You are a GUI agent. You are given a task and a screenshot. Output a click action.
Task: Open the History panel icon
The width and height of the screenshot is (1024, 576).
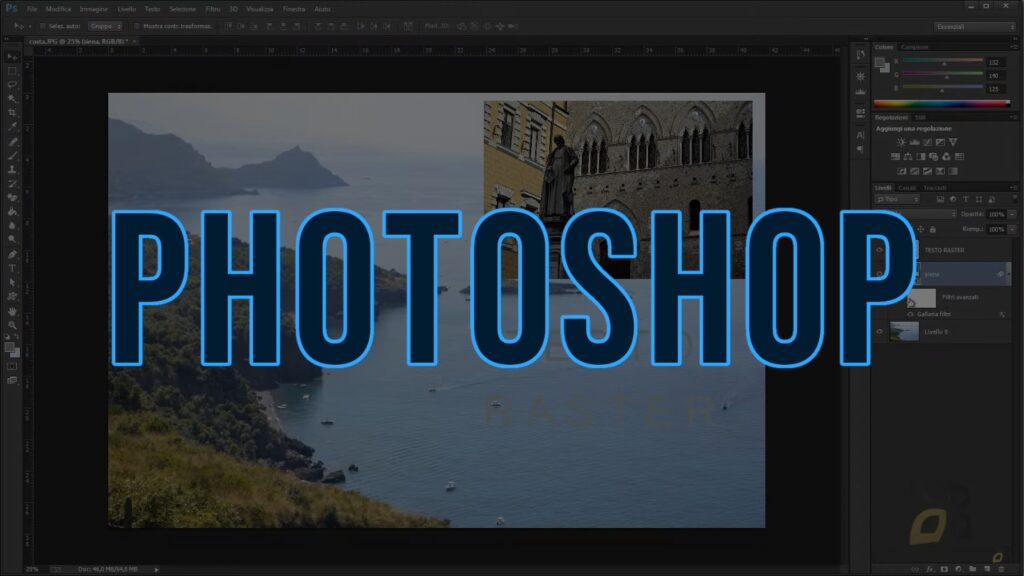pos(860,56)
